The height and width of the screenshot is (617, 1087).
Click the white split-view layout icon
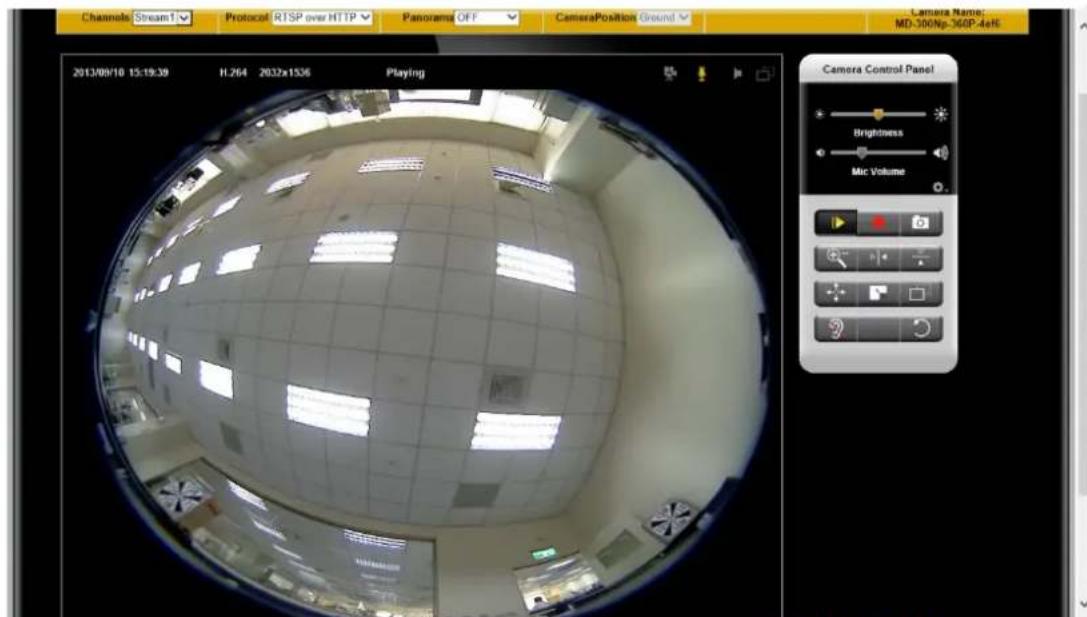point(878,293)
